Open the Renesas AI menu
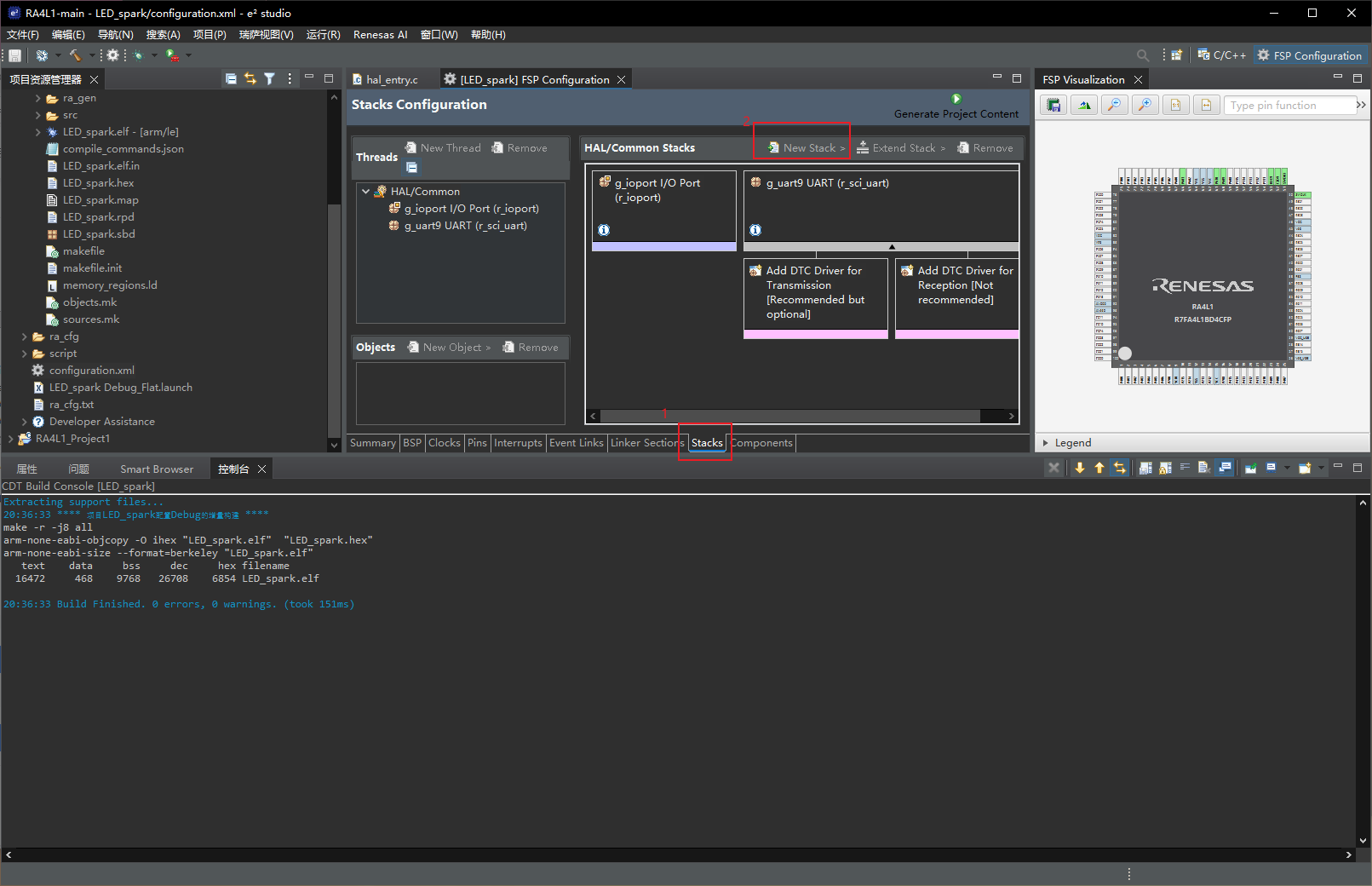The image size is (1372, 886). click(x=380, y=35)
